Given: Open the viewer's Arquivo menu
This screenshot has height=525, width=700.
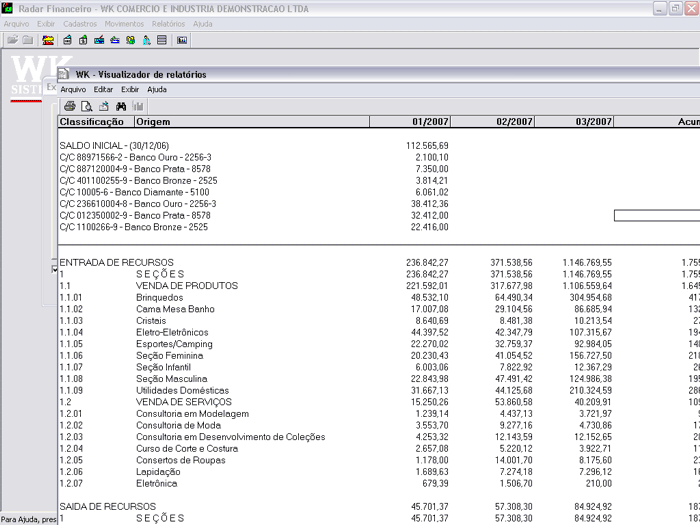Looking at the screenshot, I should coord(73,90).
